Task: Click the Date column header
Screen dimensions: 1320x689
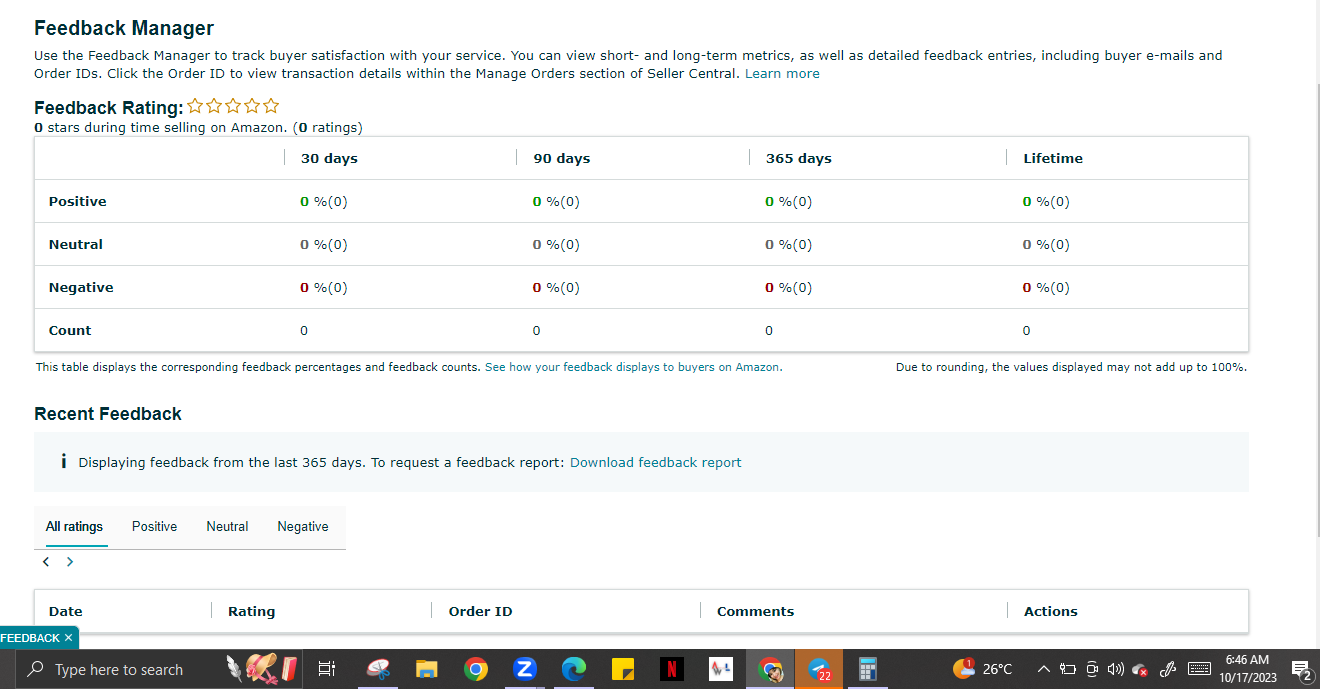Action: coord(66,611)
